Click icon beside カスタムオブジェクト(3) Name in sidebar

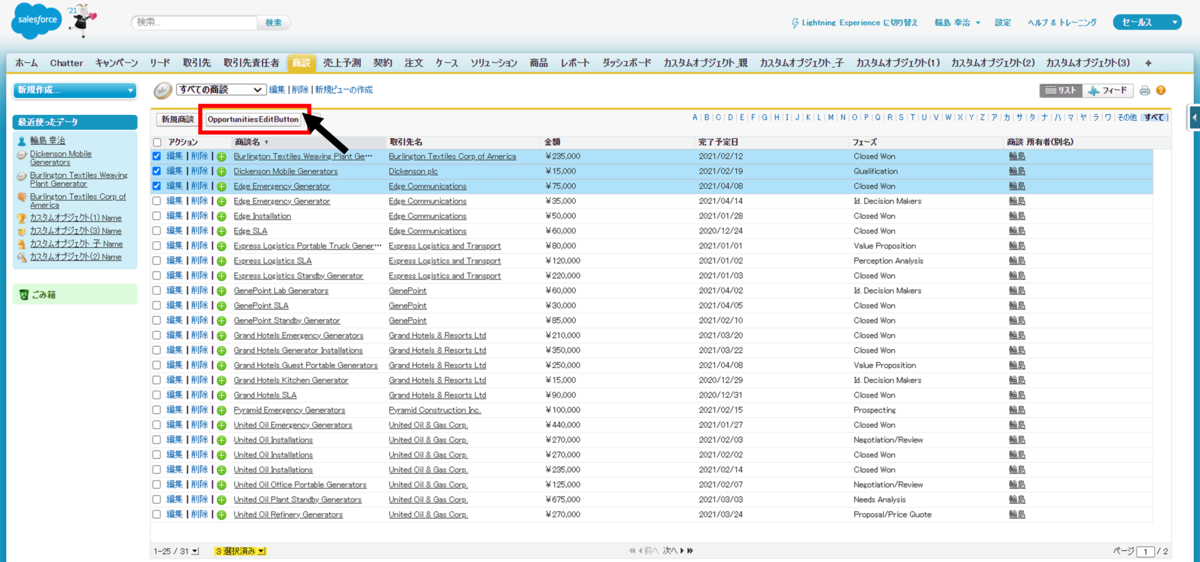coord(22,230)
